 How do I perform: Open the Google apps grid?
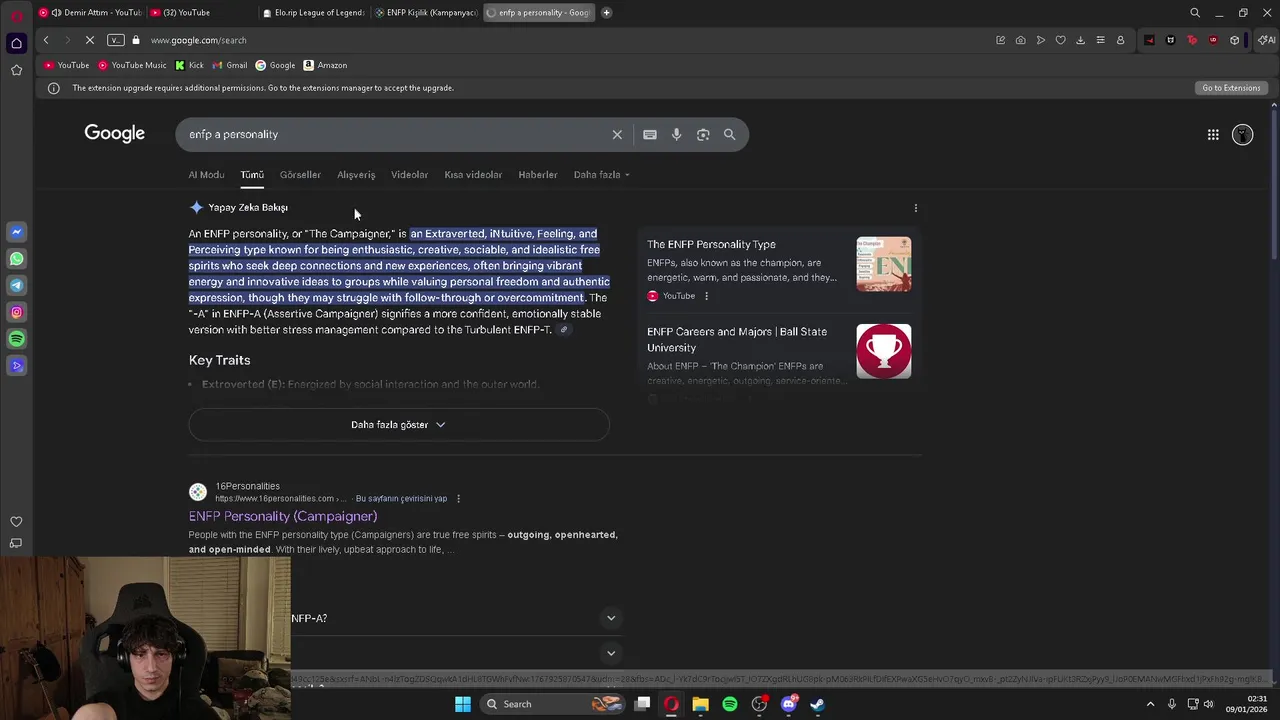[x=1213, y=135]
